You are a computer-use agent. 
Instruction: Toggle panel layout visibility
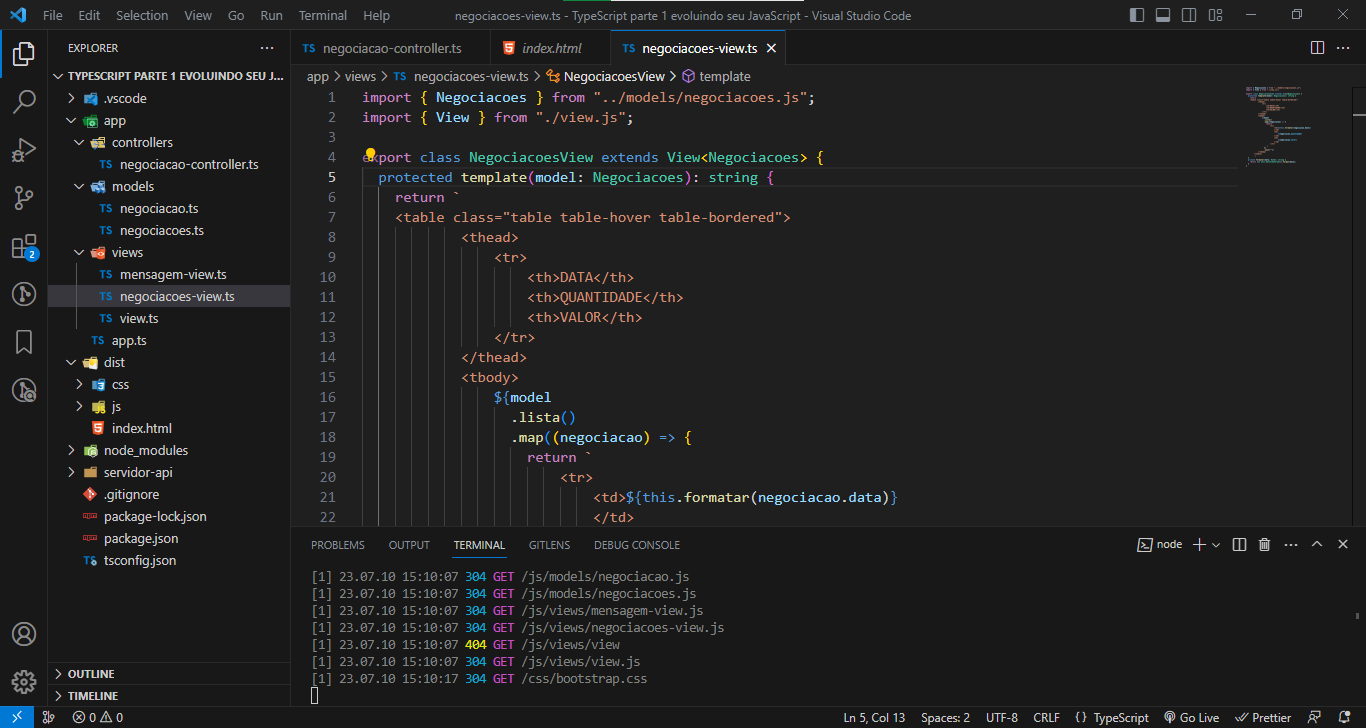tap(1163, 15)
